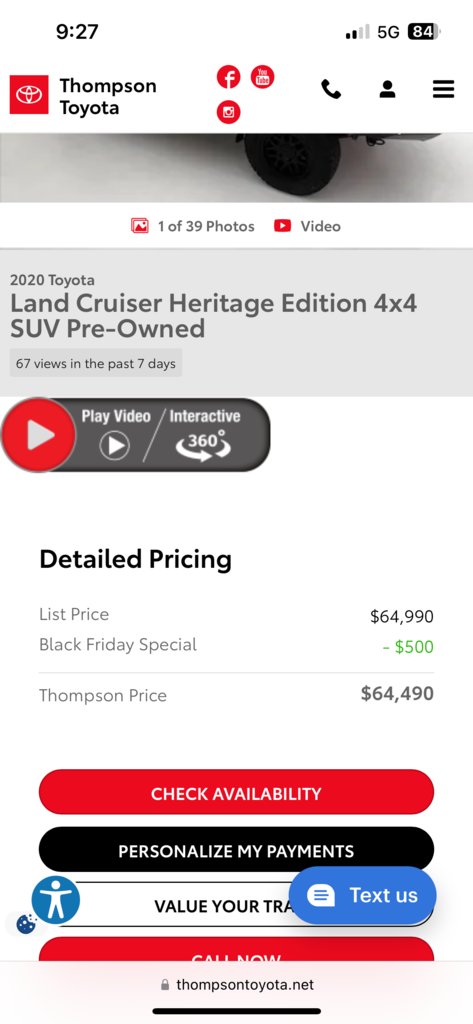
Task: Open the user account icon
Action: (x=387, y=89)
